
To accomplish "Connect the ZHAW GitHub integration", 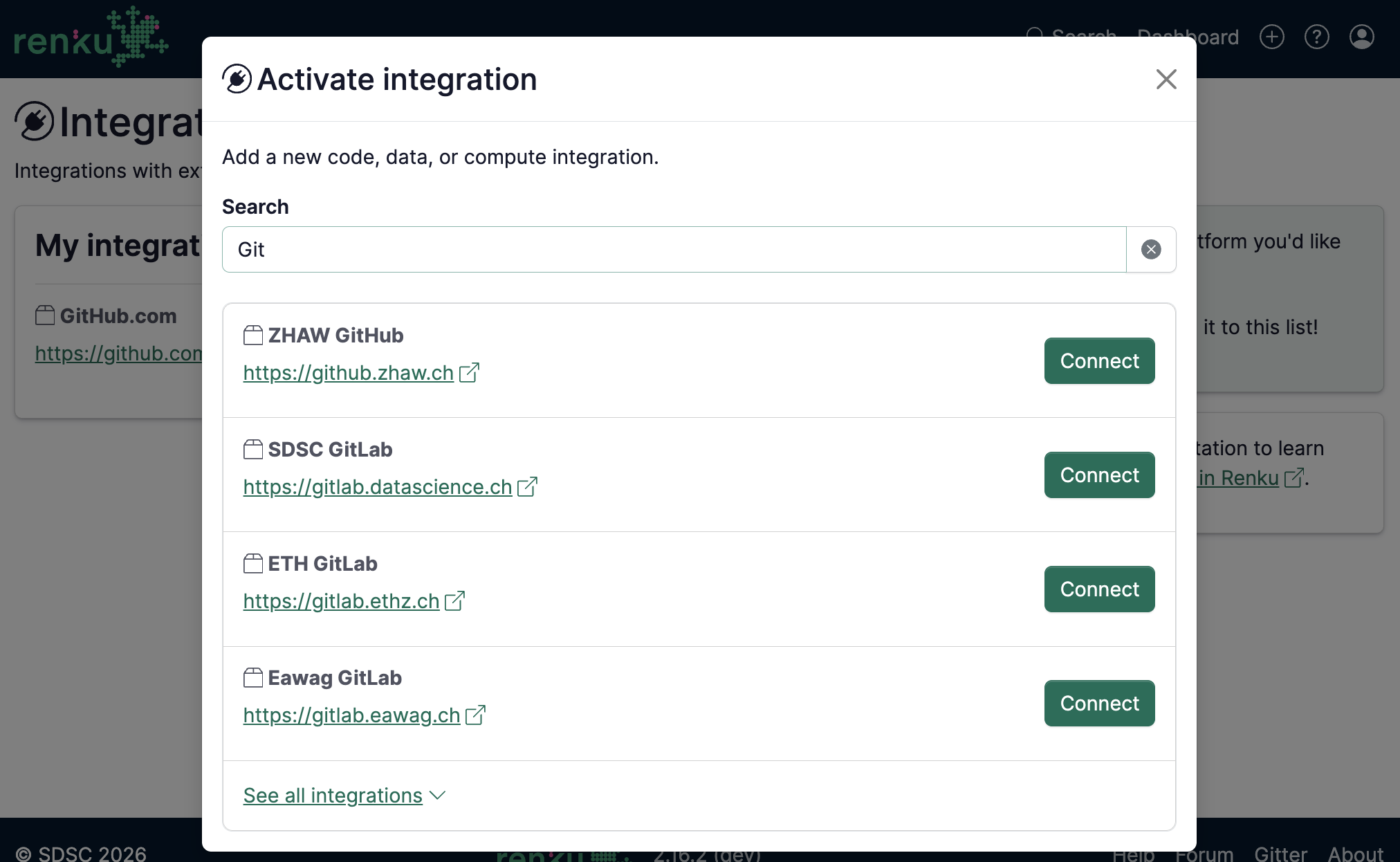I will (x=1099, y=361).
